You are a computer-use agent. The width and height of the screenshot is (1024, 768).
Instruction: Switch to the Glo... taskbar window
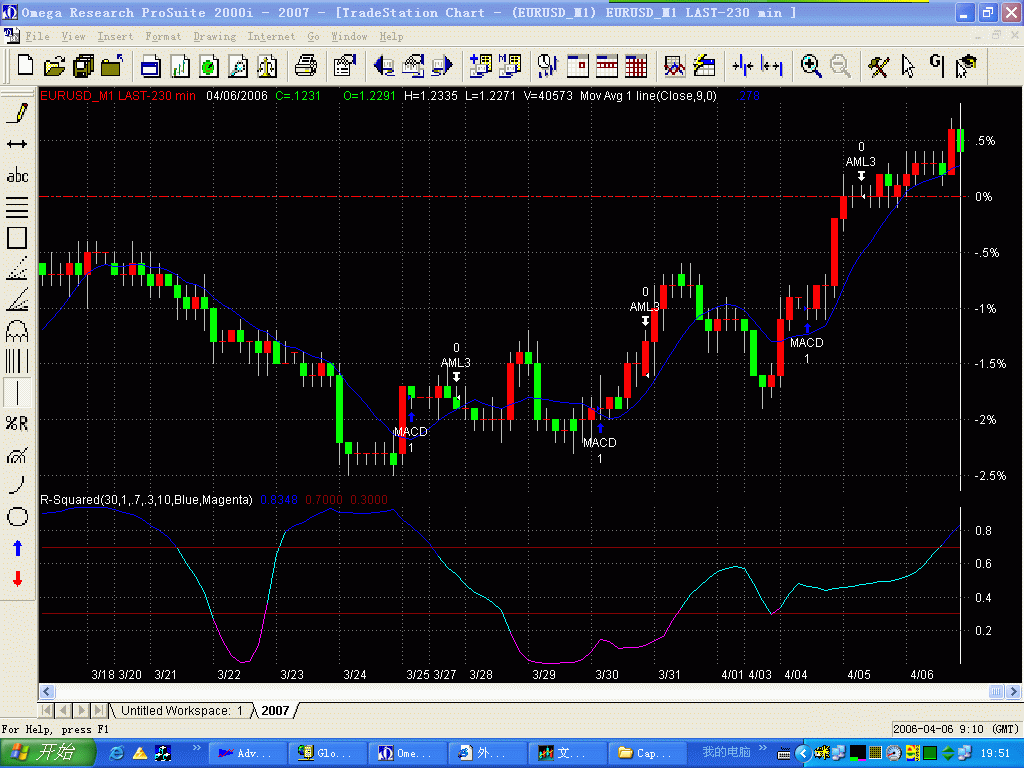click(328, 754)
